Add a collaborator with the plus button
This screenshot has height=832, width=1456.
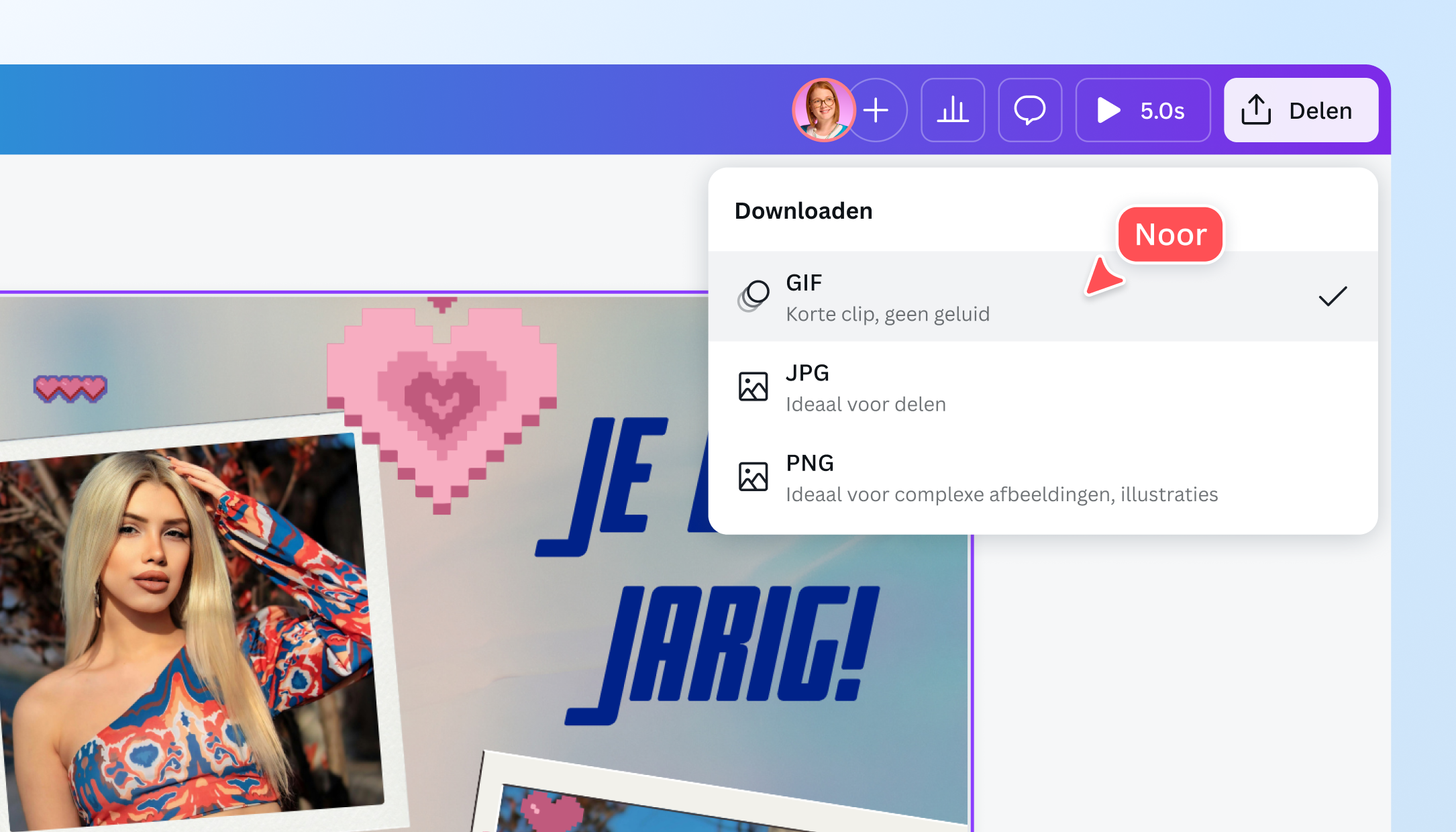pos(877,110)
